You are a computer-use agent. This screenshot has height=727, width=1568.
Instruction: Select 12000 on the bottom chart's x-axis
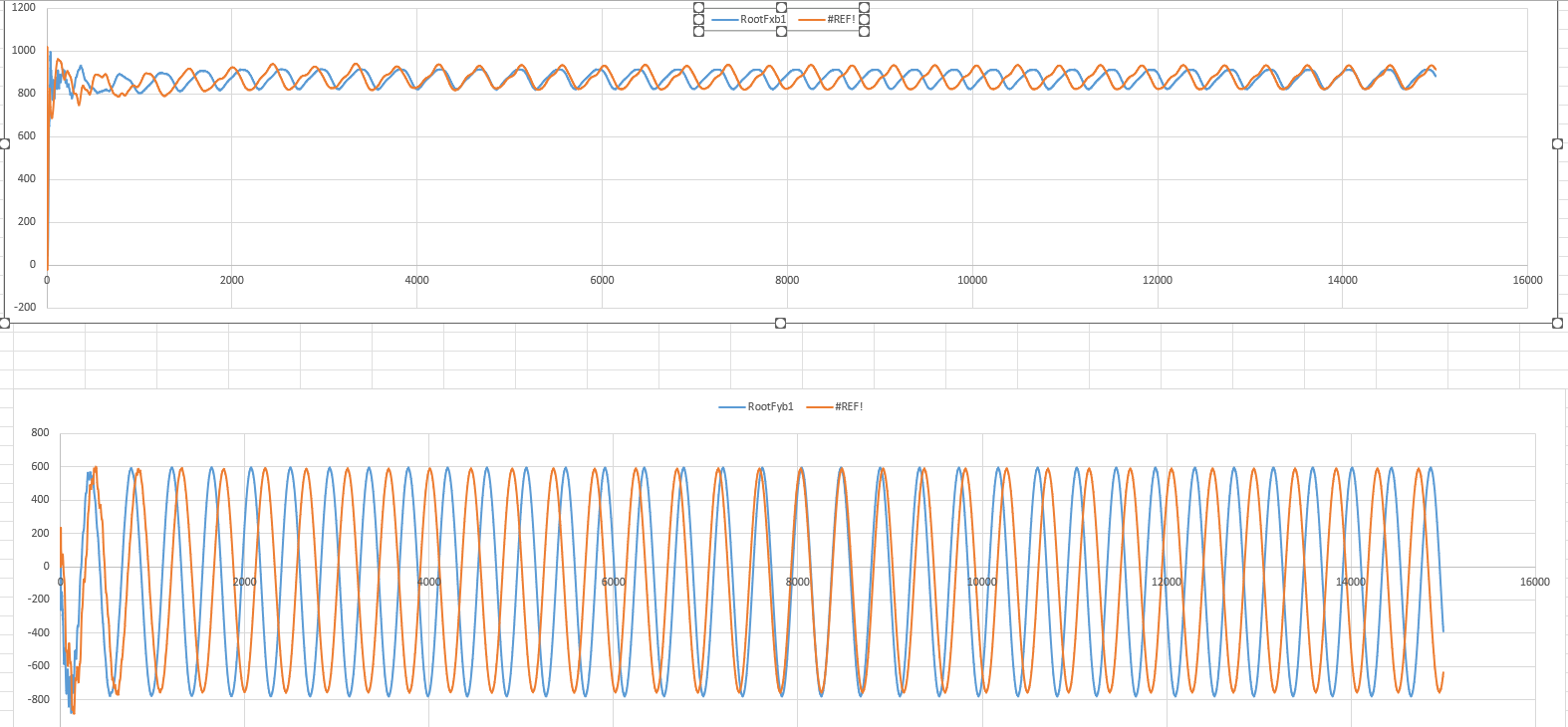[x=1167, y=582]
